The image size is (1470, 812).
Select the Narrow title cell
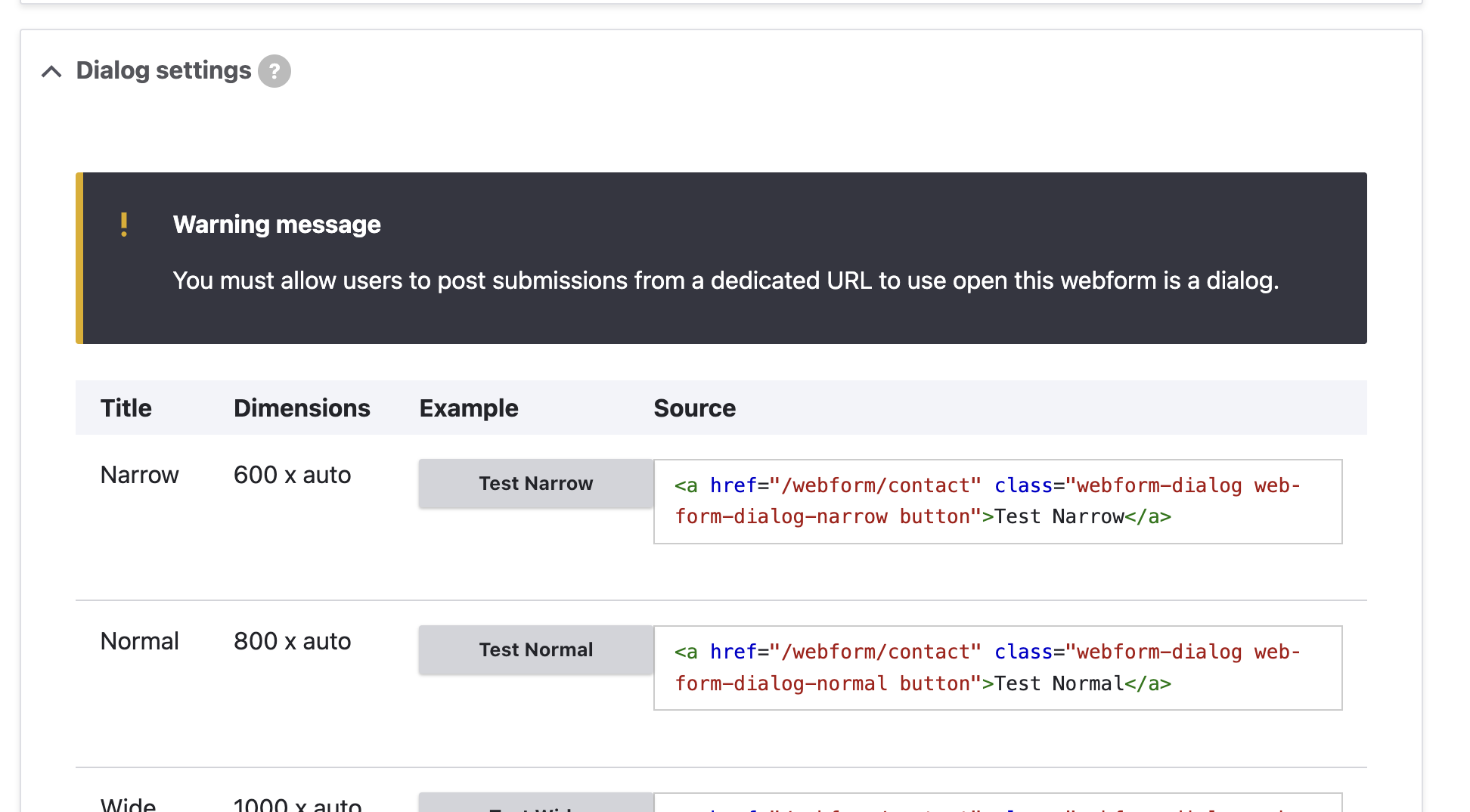[140, 475]
